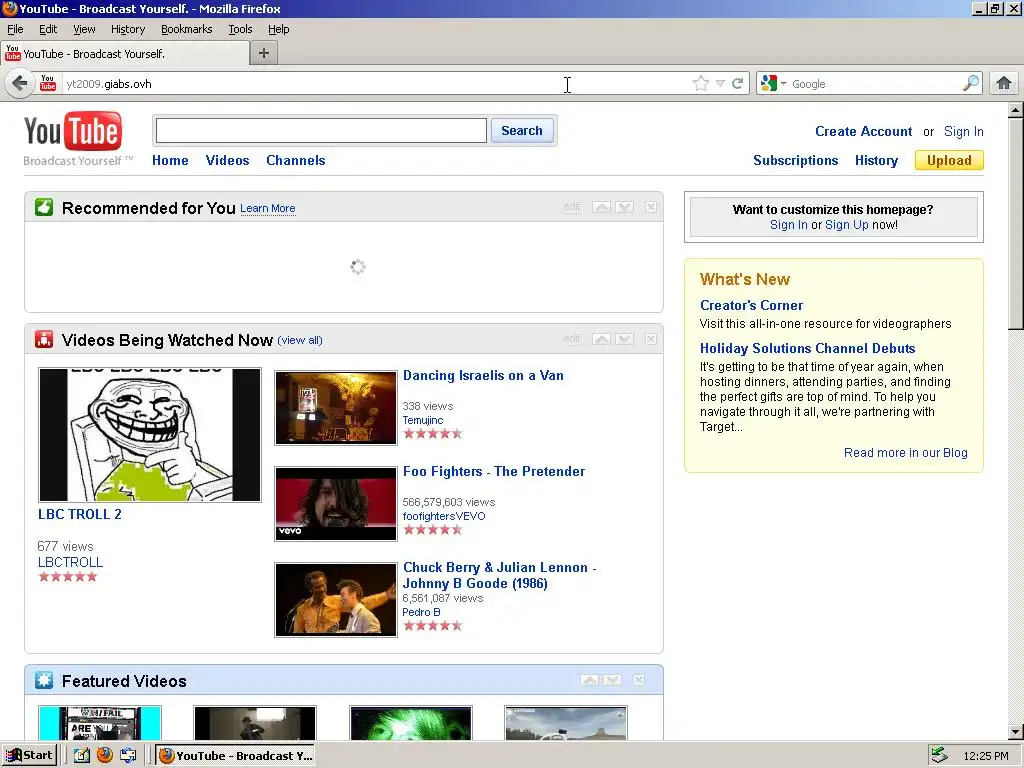
Task: Go back with the browser back arrow
Action: [20, 84]
